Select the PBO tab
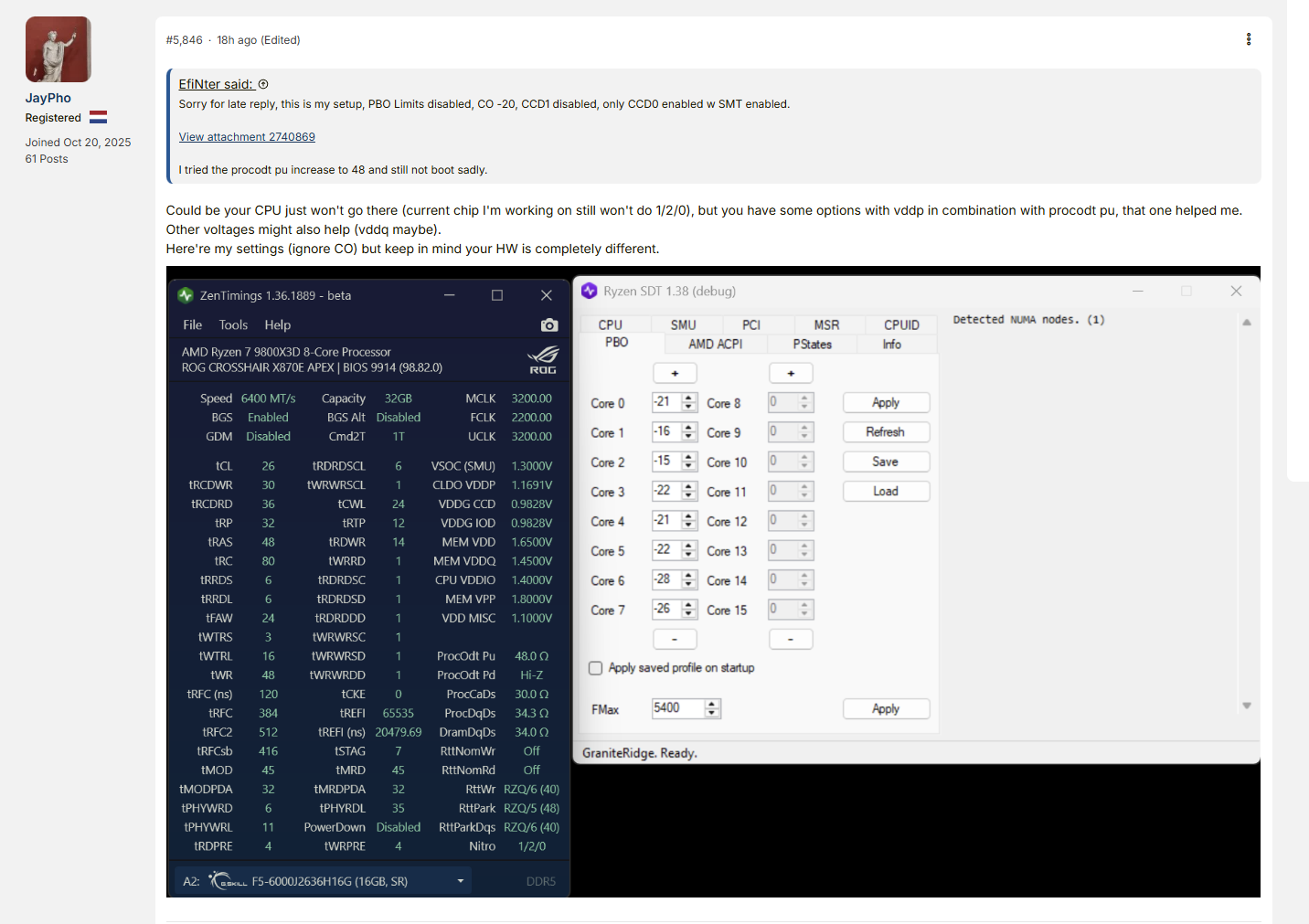The image size is (1309, 924). pyautogui.click(x=617, y=343)
